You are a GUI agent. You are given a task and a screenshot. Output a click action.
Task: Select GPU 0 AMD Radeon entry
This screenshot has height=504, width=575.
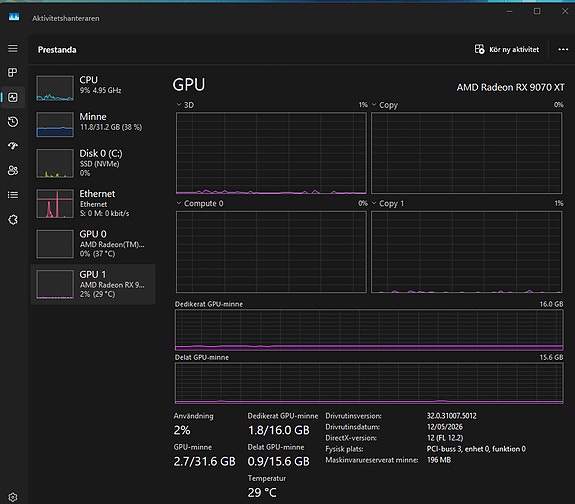tap(93, 244)
